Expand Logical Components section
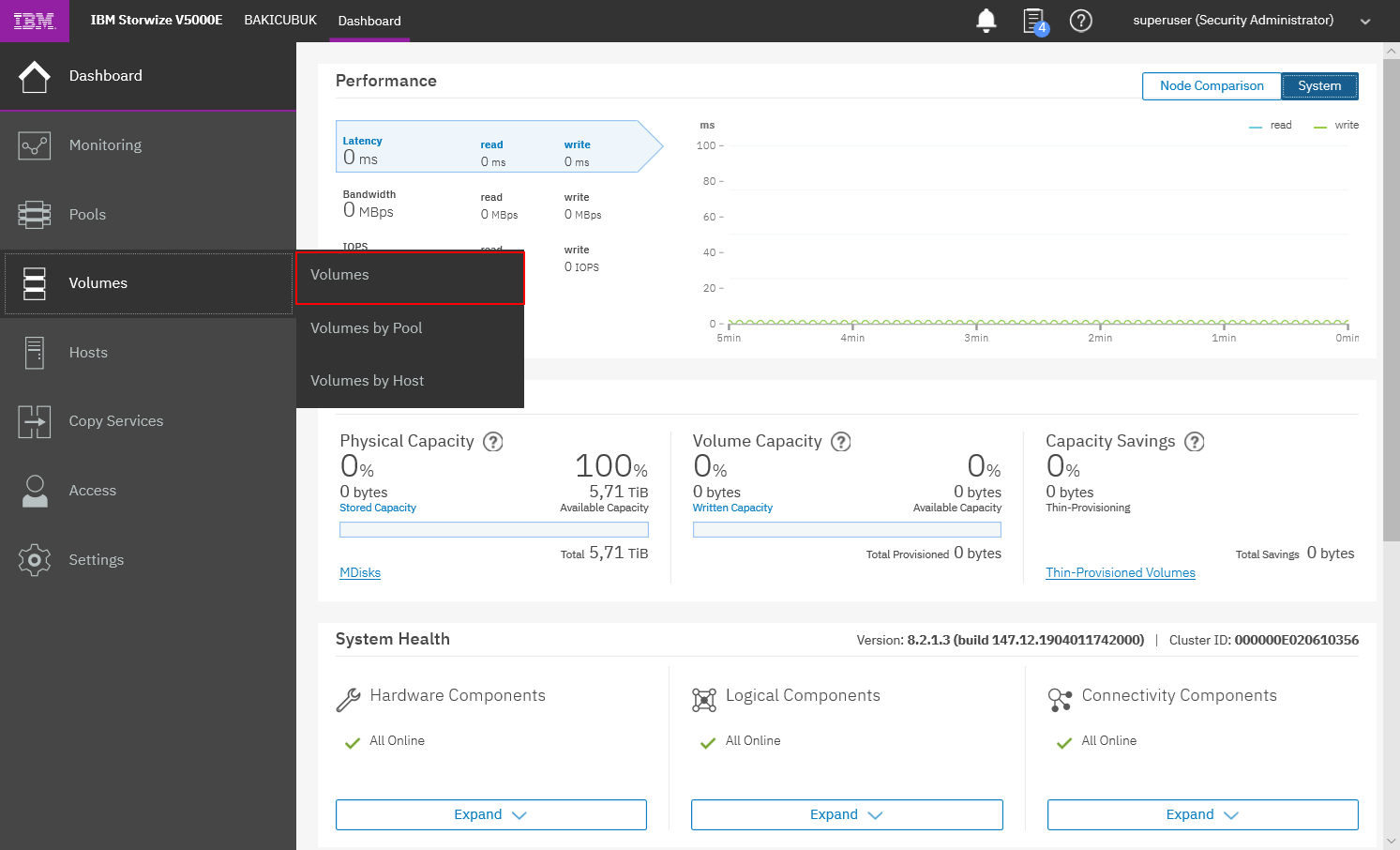 pos(847,815)
